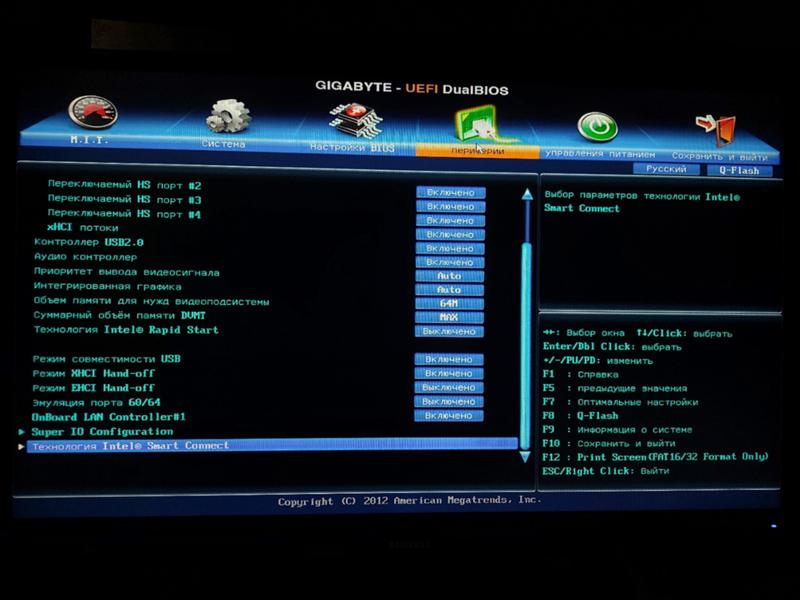This screenshot has height=600, width=800.
Task: Open the Сохранить и выйти exit icon
Action: [715, 130]
